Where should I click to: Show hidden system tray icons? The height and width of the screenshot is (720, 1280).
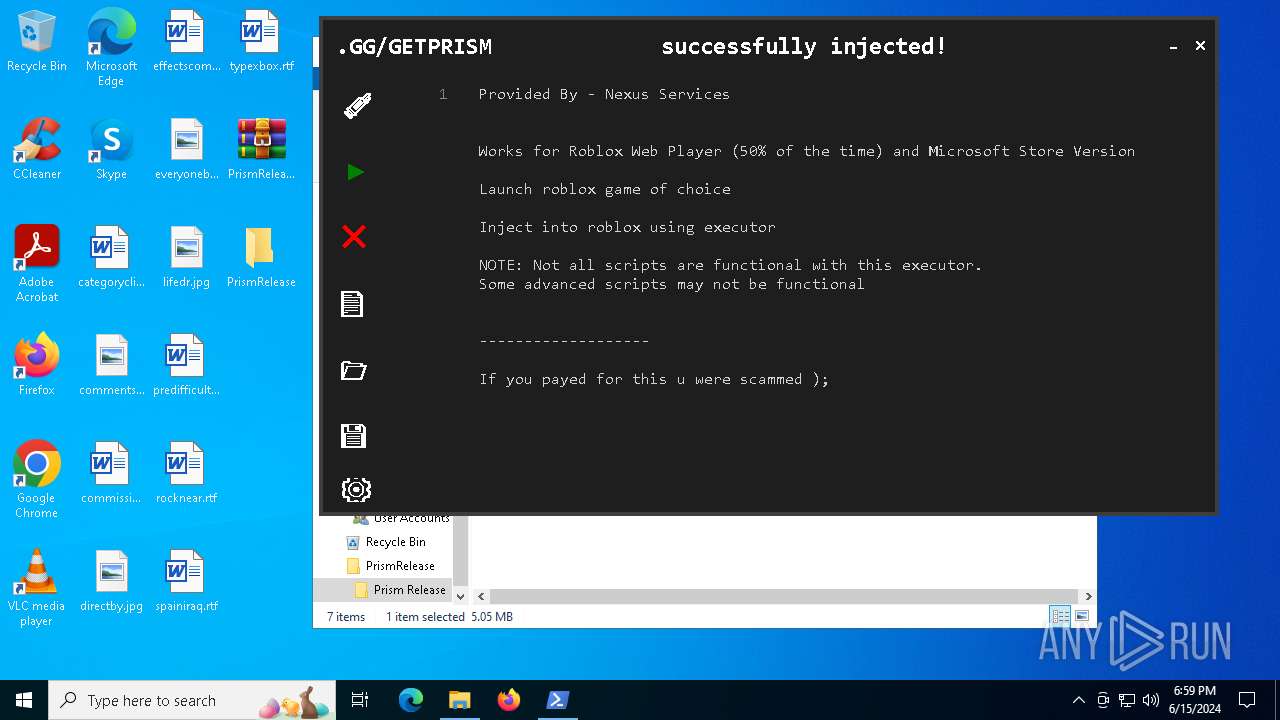pos(1078,700)
